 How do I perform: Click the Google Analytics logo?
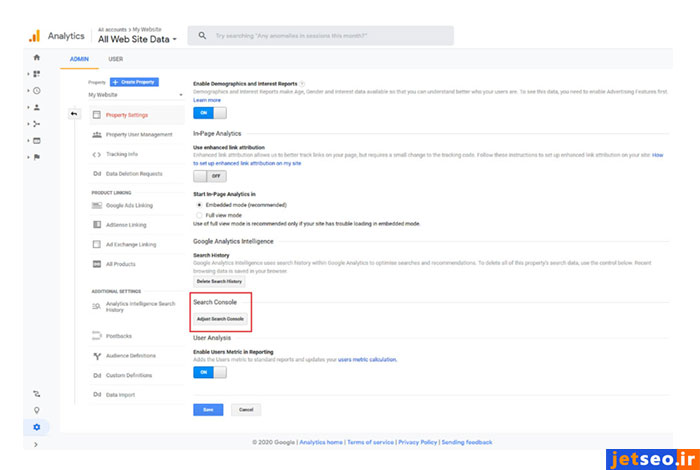(x=33, y=35)
